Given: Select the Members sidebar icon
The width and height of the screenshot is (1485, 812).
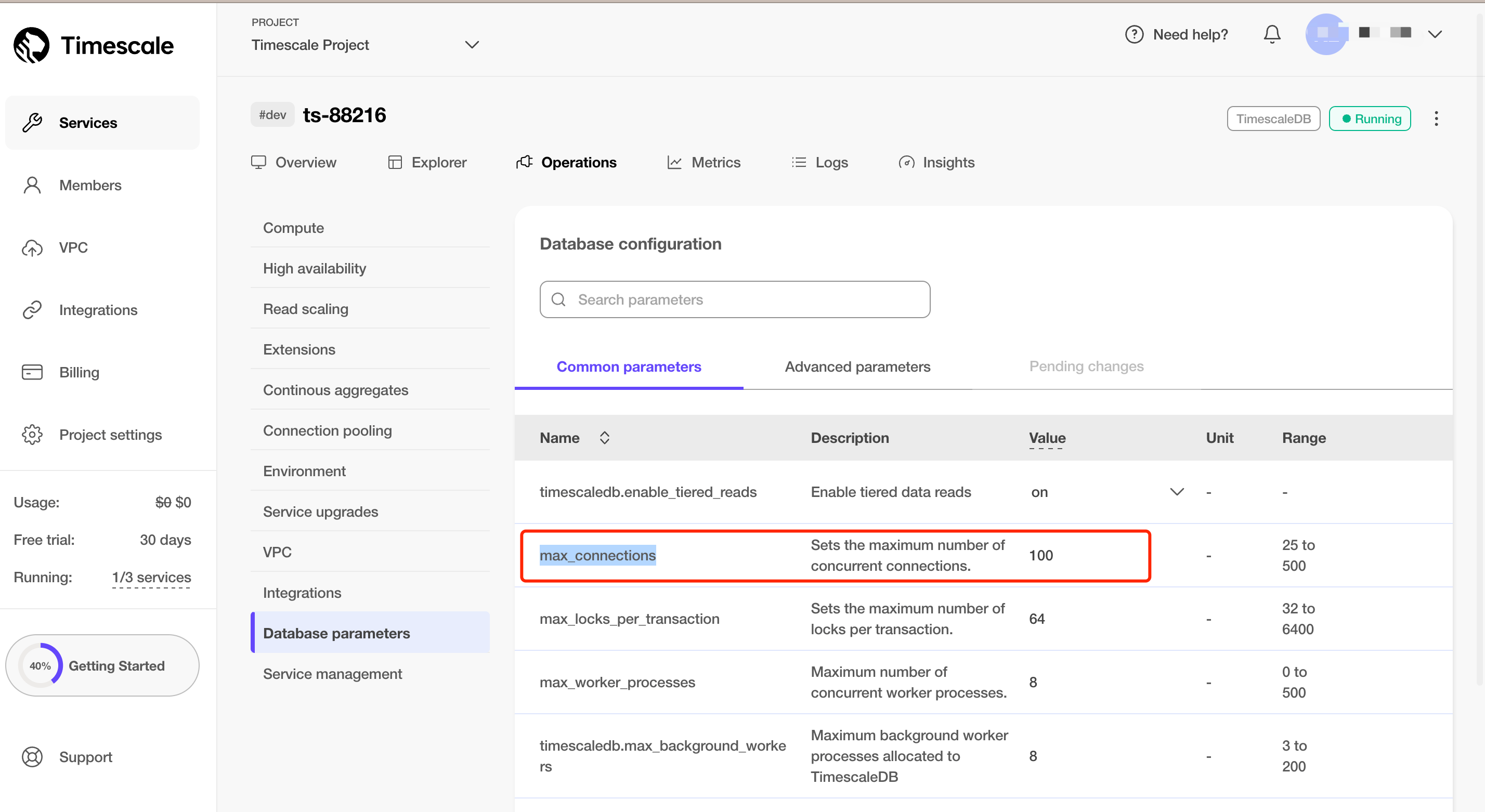Looking at the screenshot, I should point(32,185).
